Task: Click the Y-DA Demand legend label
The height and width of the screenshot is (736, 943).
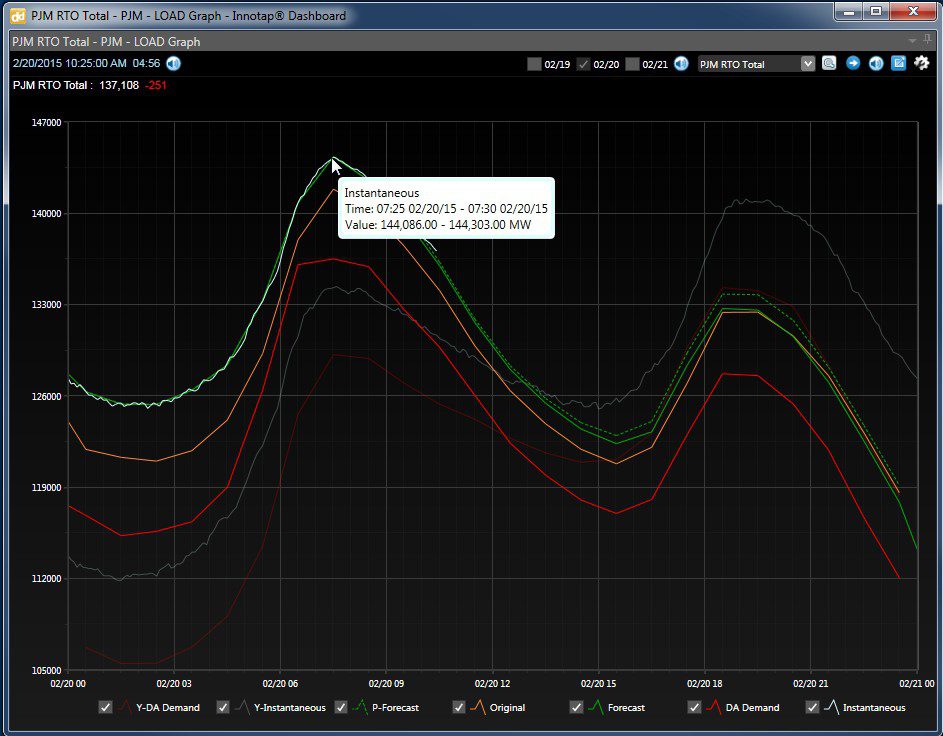Action: tap(168, 708)
